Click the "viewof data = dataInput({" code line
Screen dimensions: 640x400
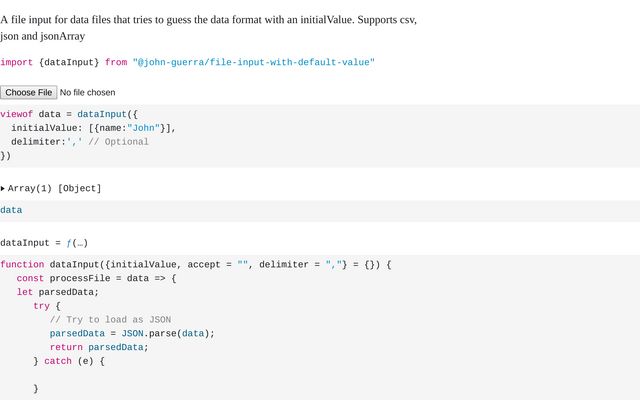coord(69,114)
